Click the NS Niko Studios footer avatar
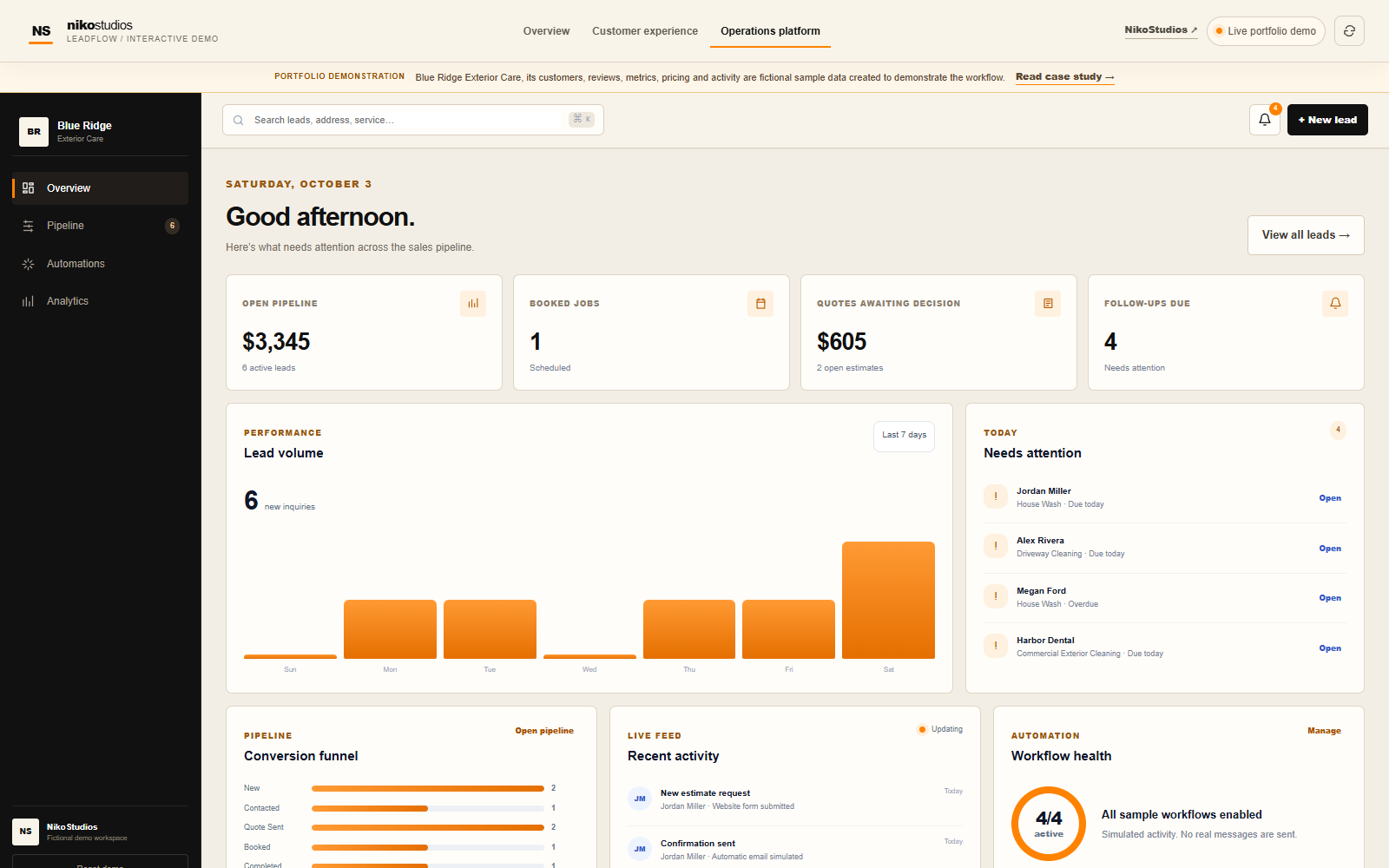 [x=25, y=832]
